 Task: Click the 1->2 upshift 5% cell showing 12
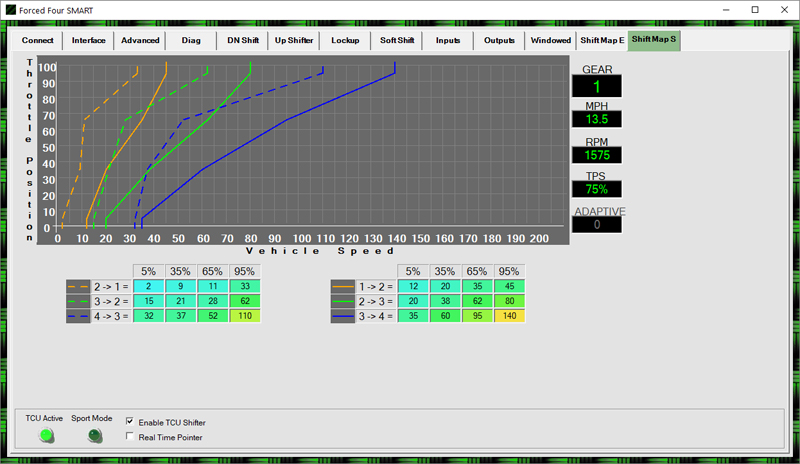[413, 286]
